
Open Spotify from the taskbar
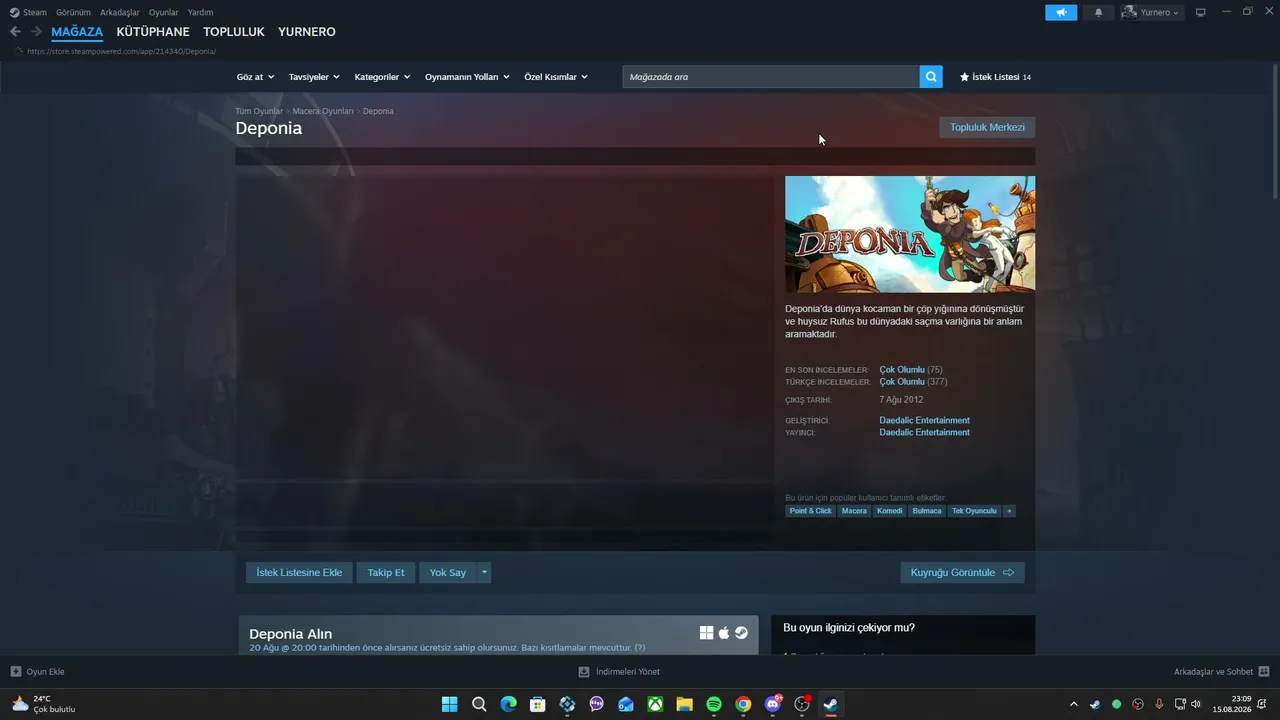point(714,704)
